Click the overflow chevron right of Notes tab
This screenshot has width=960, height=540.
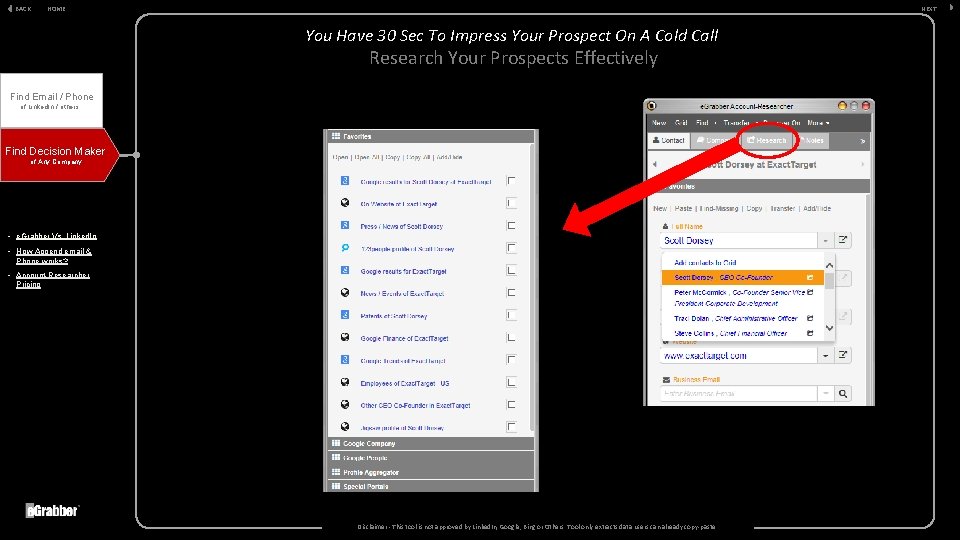click(x=863, y=141)
